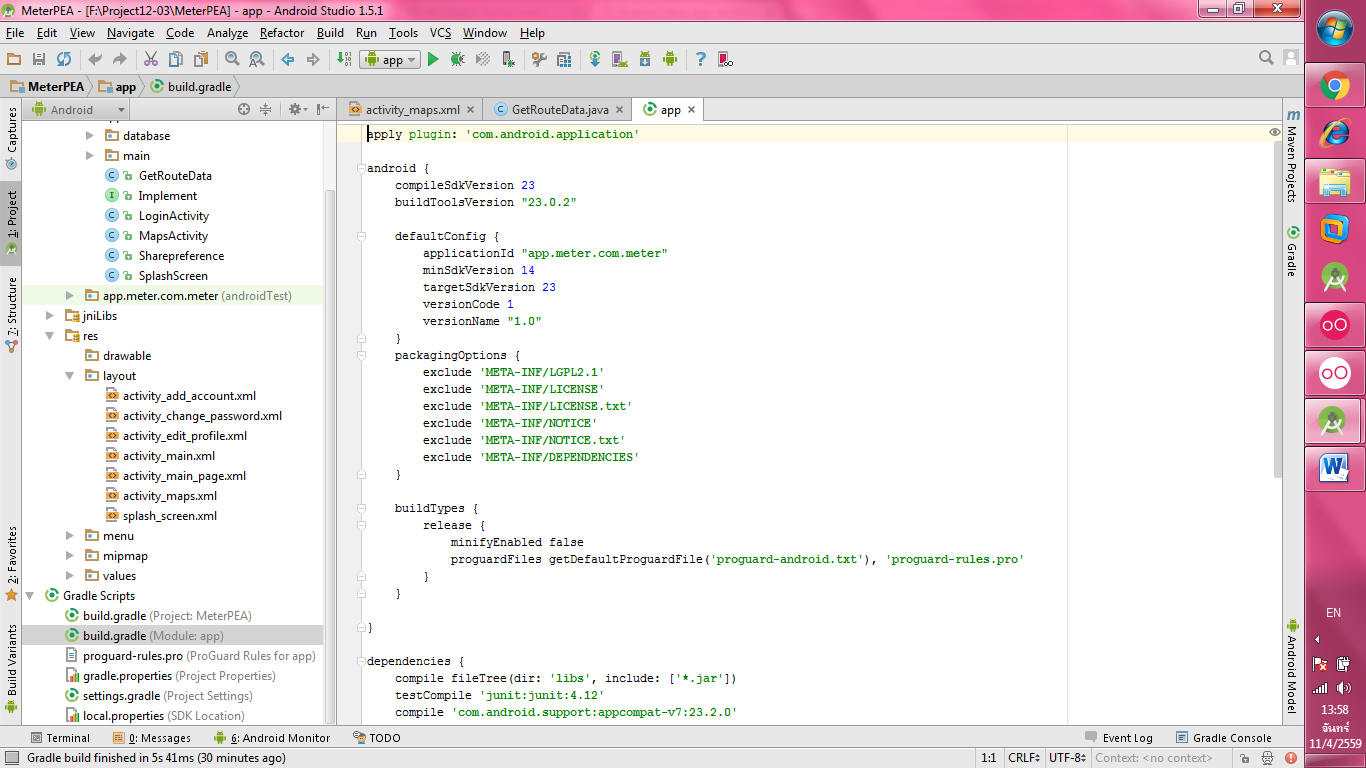The image size is (1366, 768).
Task: Click the Find magnifier icon
Action: (232, 60)
